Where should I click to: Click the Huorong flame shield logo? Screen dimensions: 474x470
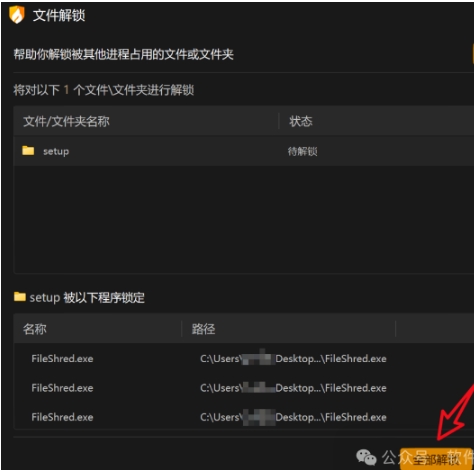coord(17,15)
